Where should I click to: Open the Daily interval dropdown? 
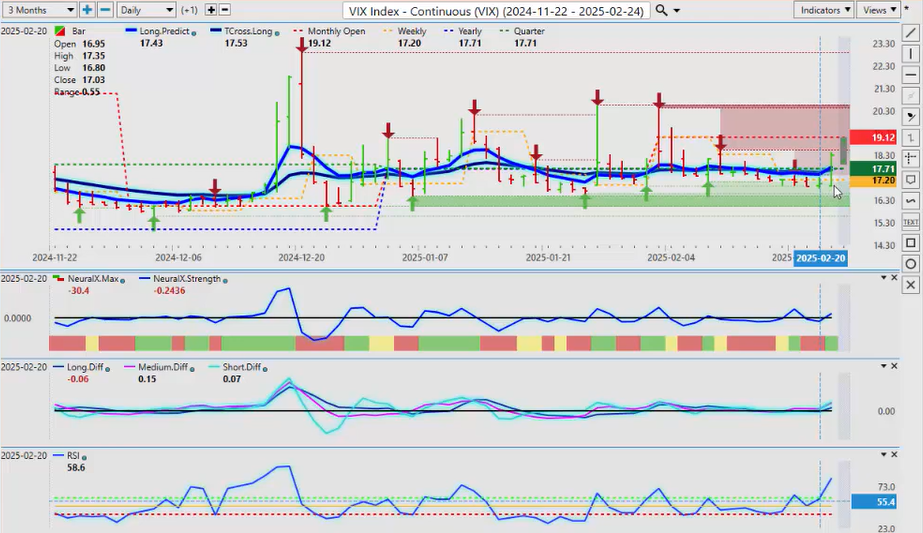[146, 10]
